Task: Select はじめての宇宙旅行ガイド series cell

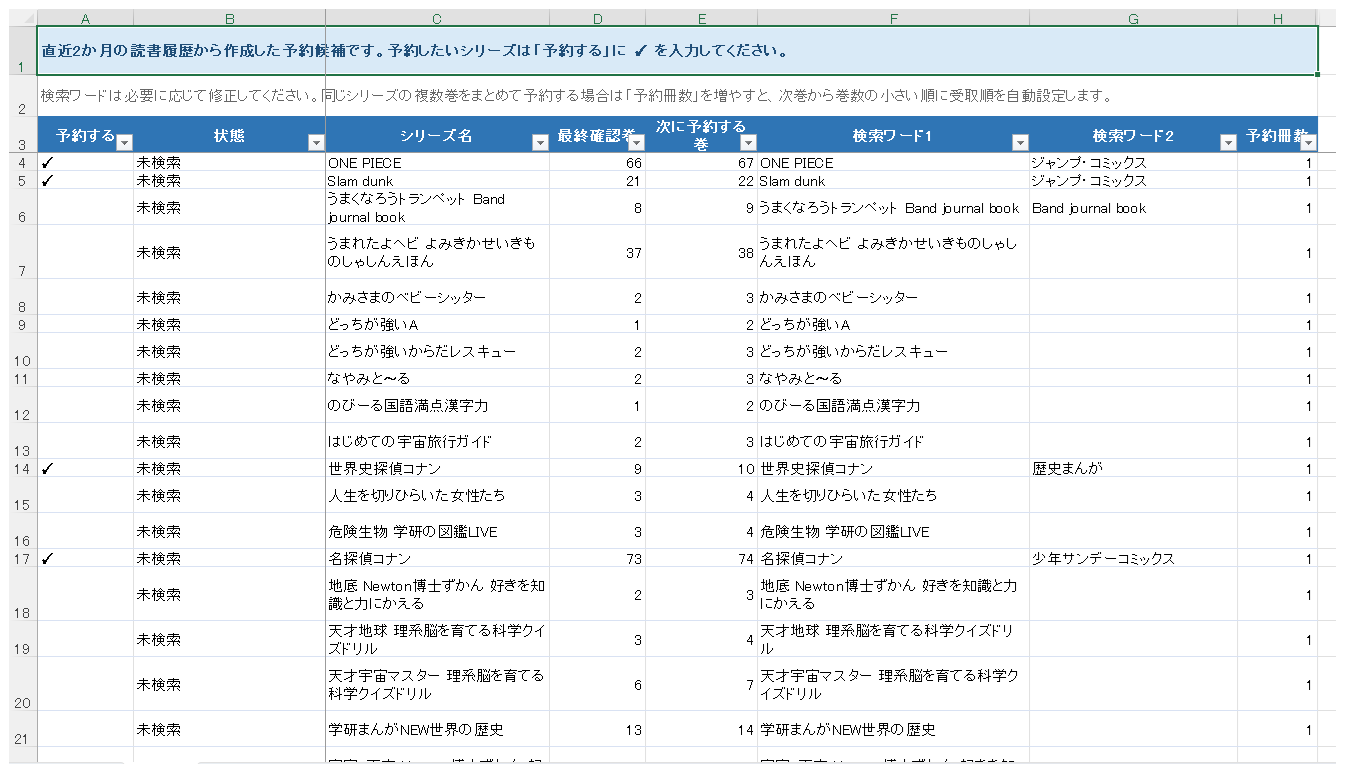Action: tap(437, 441)
